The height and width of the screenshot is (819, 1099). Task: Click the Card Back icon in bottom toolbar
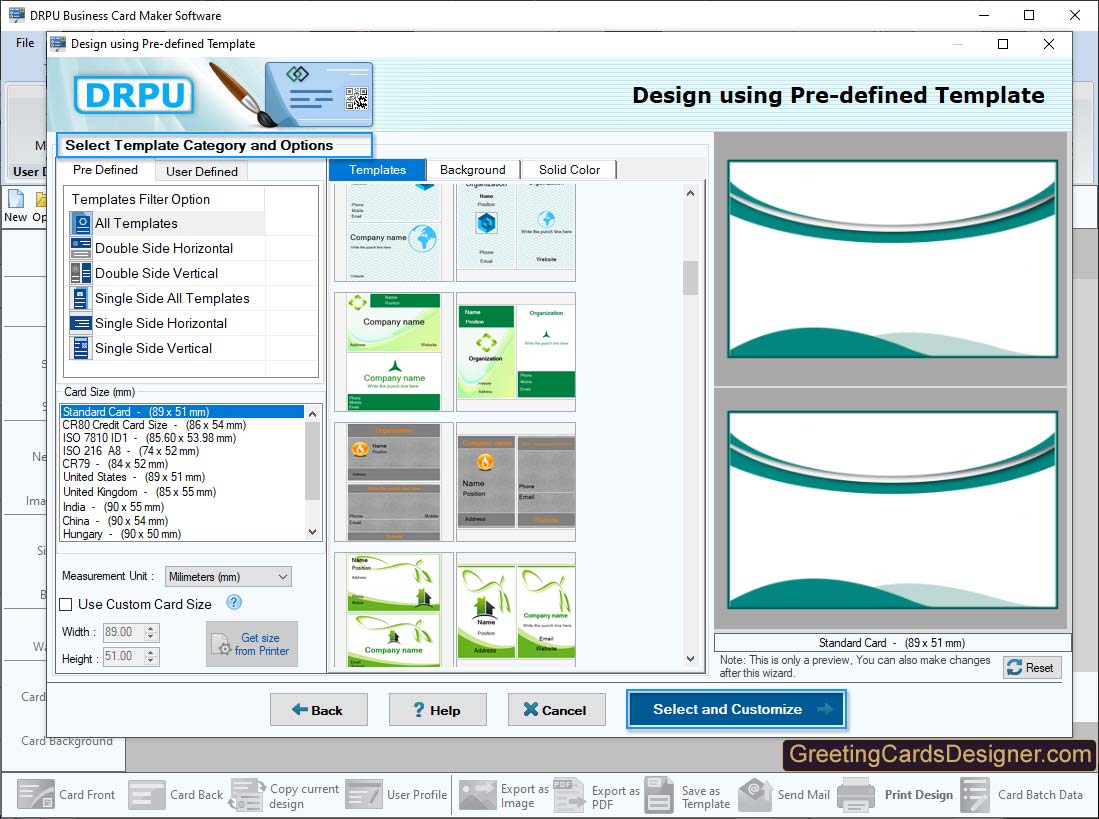pyautogui.click(x=146, y=794)
